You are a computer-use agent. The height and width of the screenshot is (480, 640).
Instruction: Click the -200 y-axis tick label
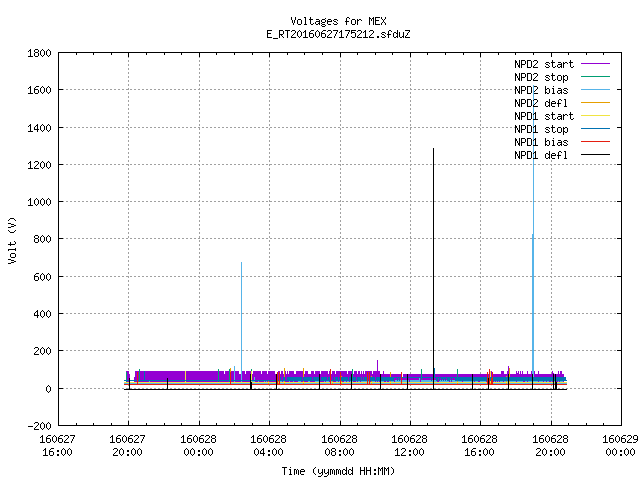click(x=39, y=426)
